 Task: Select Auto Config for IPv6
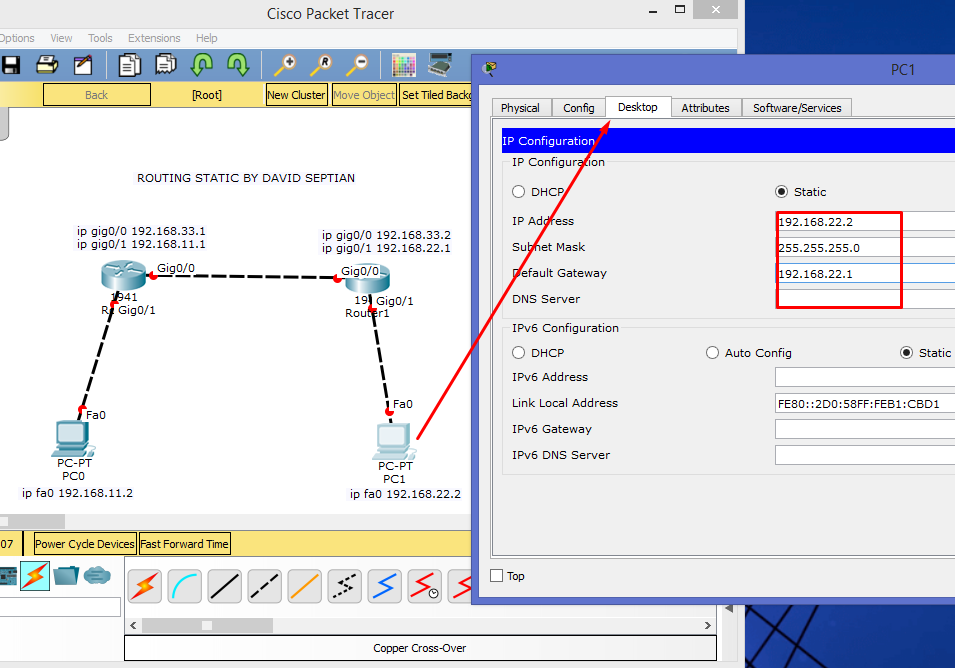coord(712,352)
